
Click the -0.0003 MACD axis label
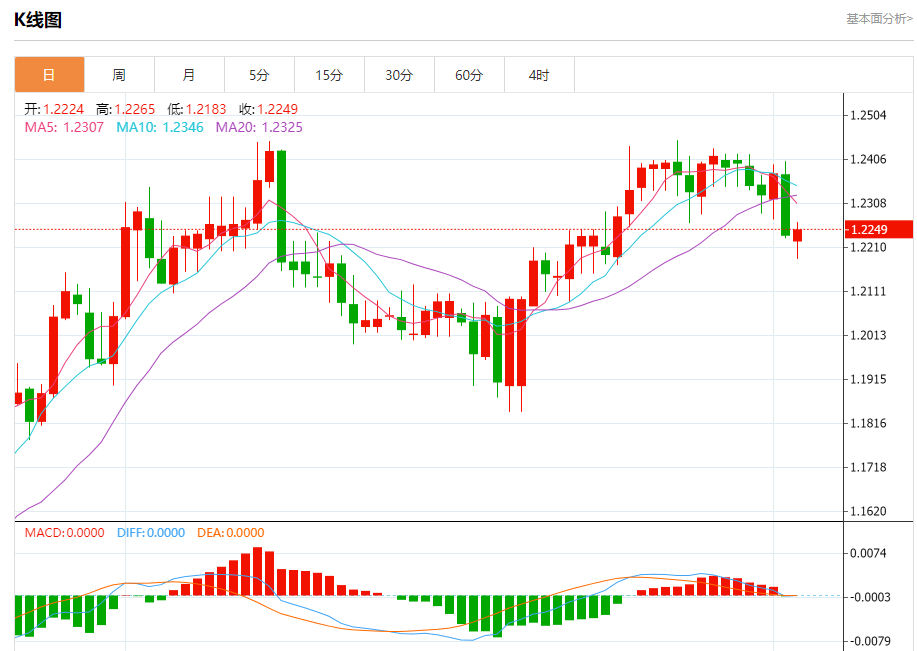(x=869, y=597)
